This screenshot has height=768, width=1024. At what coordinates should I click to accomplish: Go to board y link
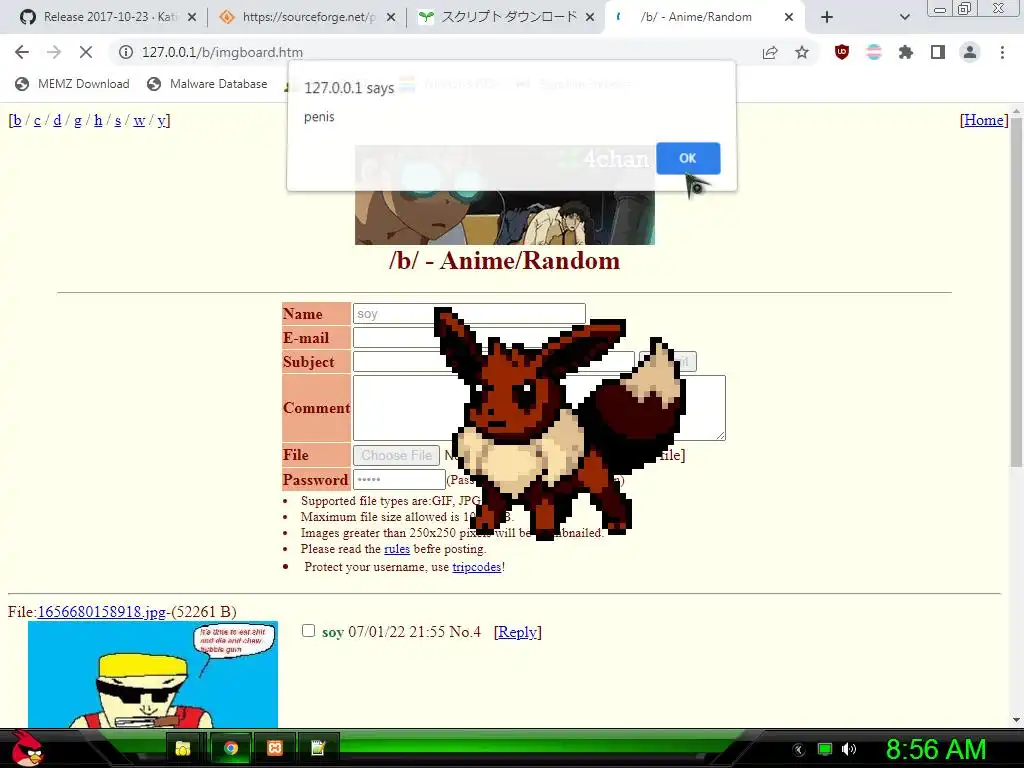[x=161, y=120]
